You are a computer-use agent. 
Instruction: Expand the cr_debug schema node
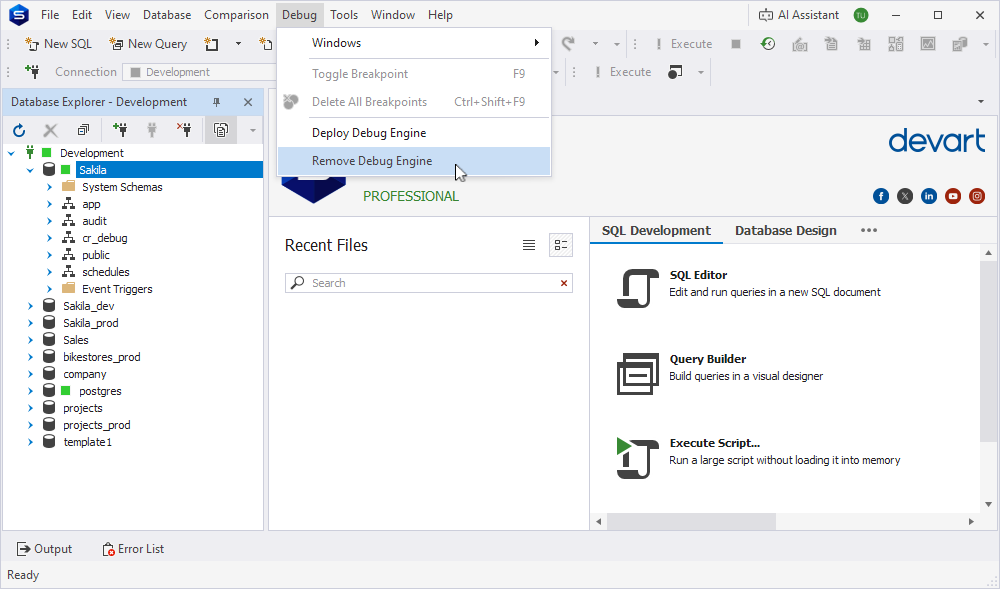49,238
